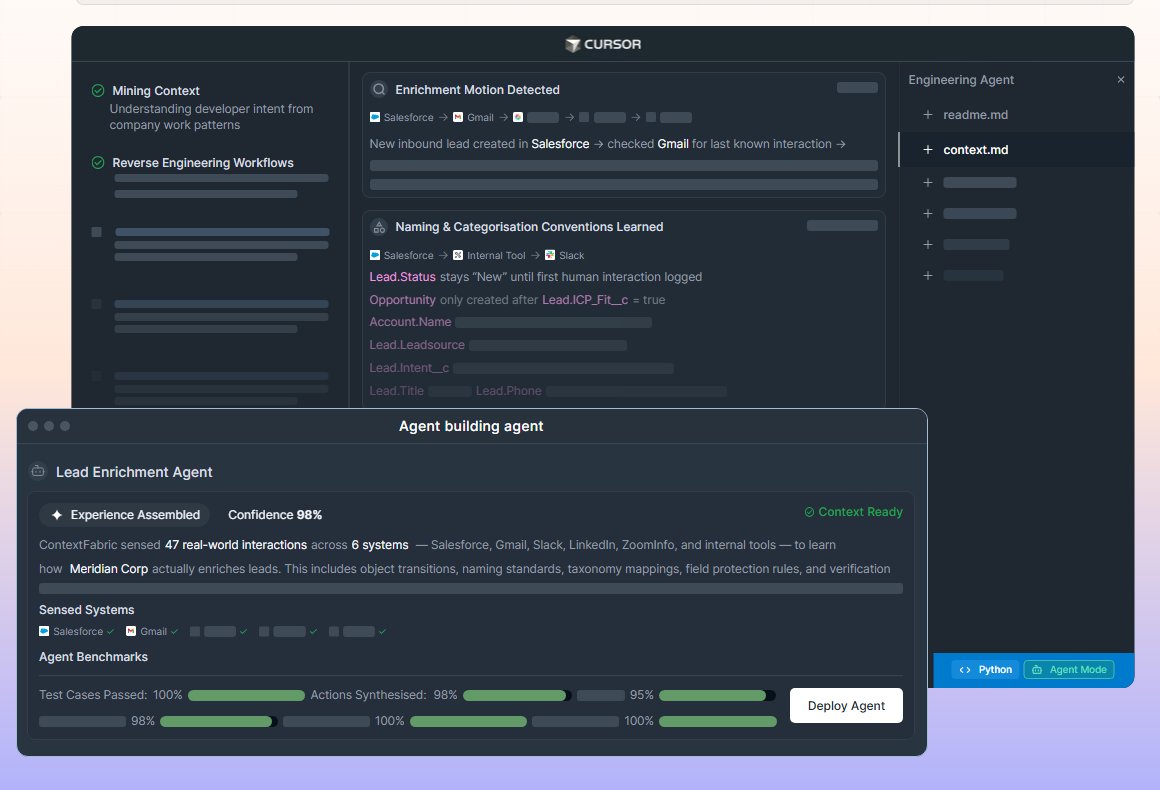Screen dimensions: 1160x790
Task: Click the Mining Context green check icon
Action: [98, 90]
